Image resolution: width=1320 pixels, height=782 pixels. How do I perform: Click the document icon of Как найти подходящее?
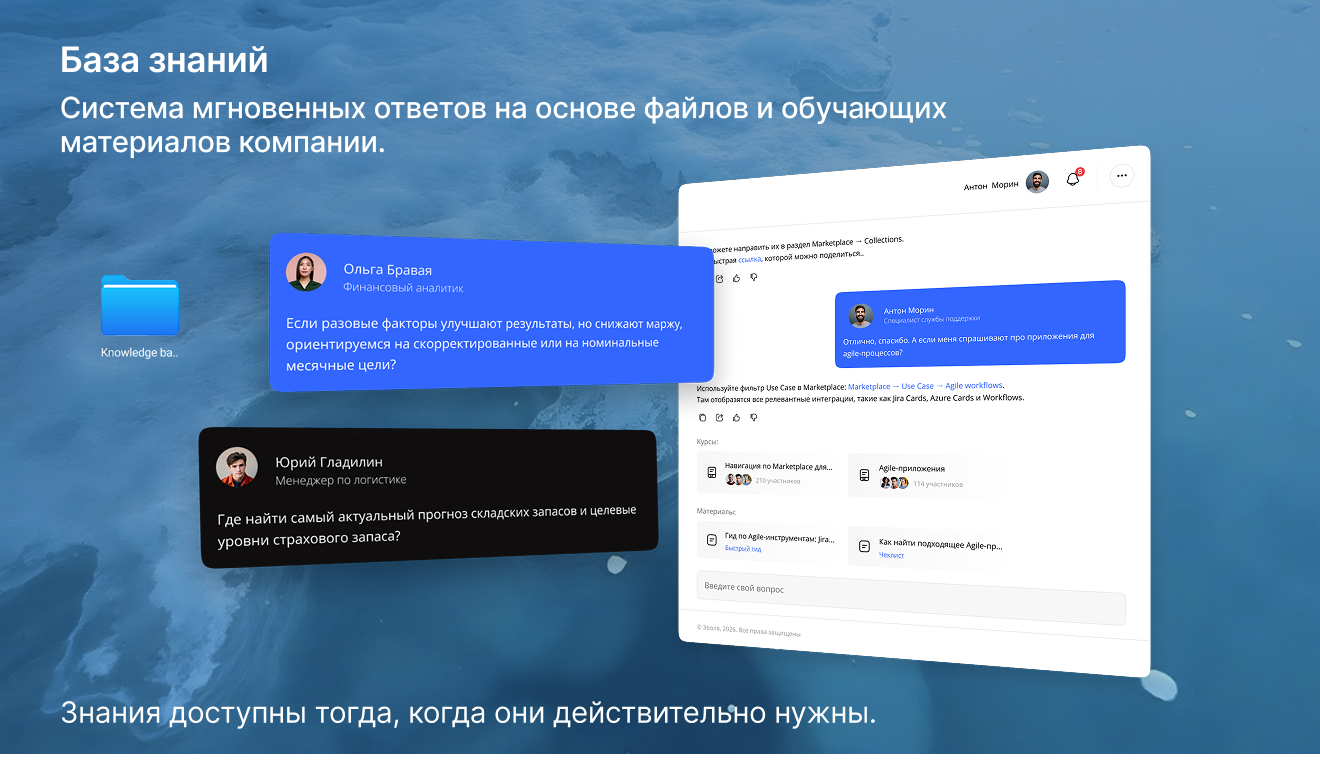coord(864,547)
